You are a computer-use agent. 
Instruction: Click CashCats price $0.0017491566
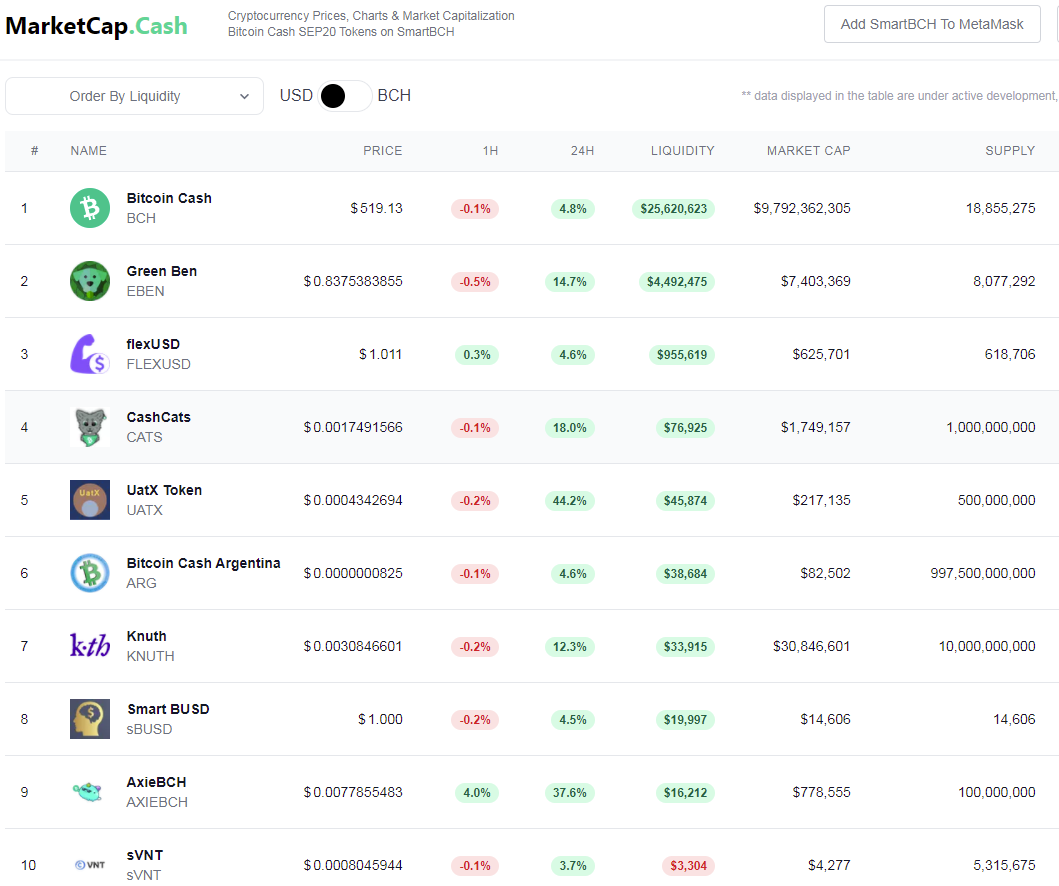353,427
